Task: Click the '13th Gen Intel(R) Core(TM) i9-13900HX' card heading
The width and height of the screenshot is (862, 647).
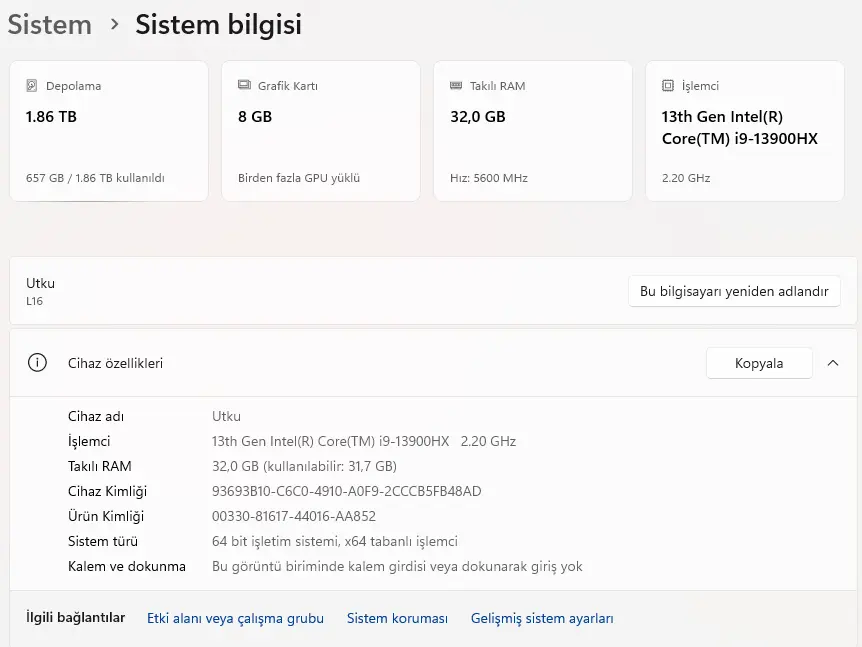Action: tap(739, 128)
